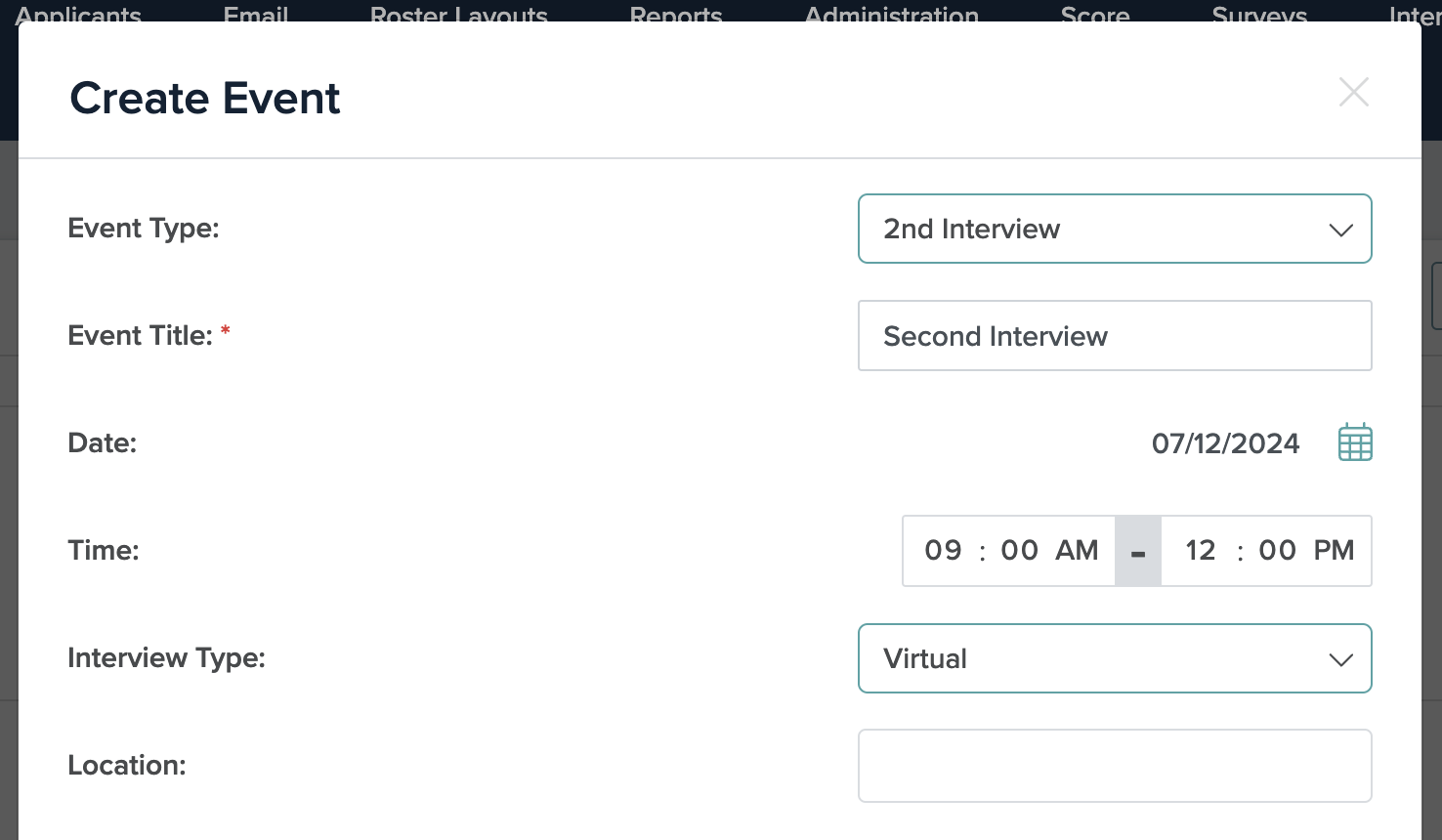Screen dimensions: 1442x840
Task: Select the end time minutes field
Action: pyautogui.click(x=1277, y=551)
